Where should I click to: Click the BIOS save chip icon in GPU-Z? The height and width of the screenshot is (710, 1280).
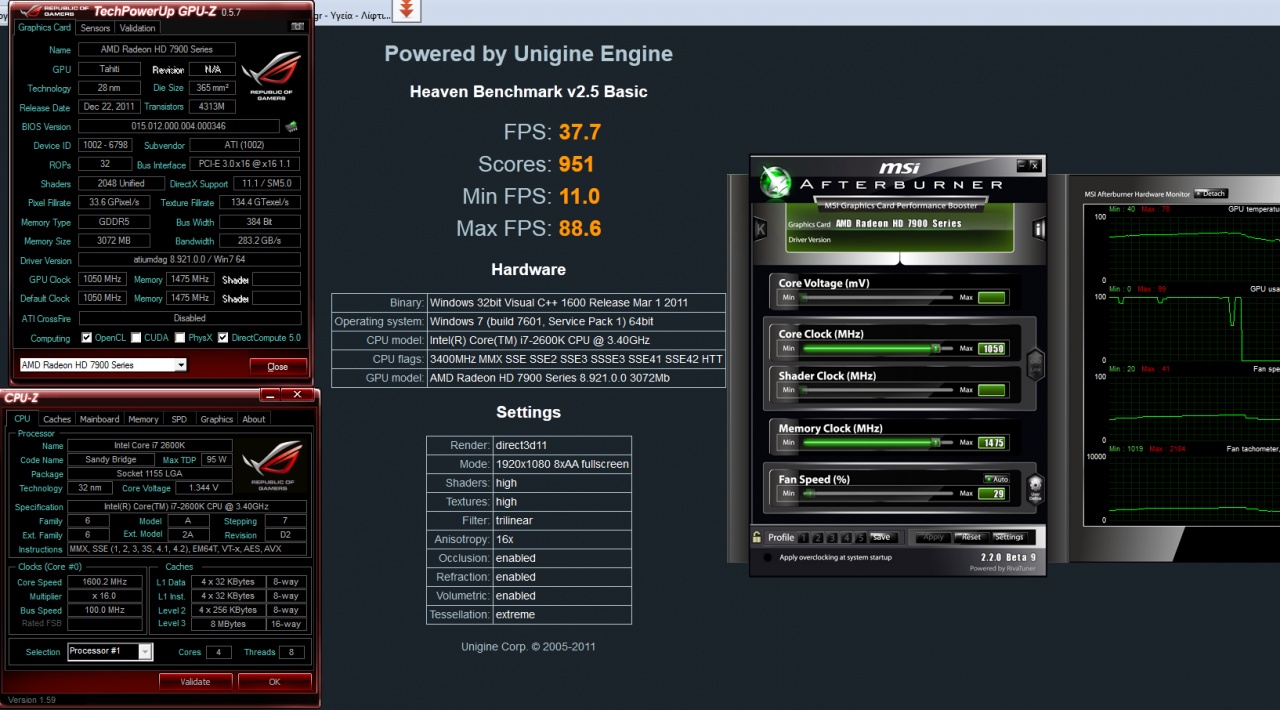point(291,126)
